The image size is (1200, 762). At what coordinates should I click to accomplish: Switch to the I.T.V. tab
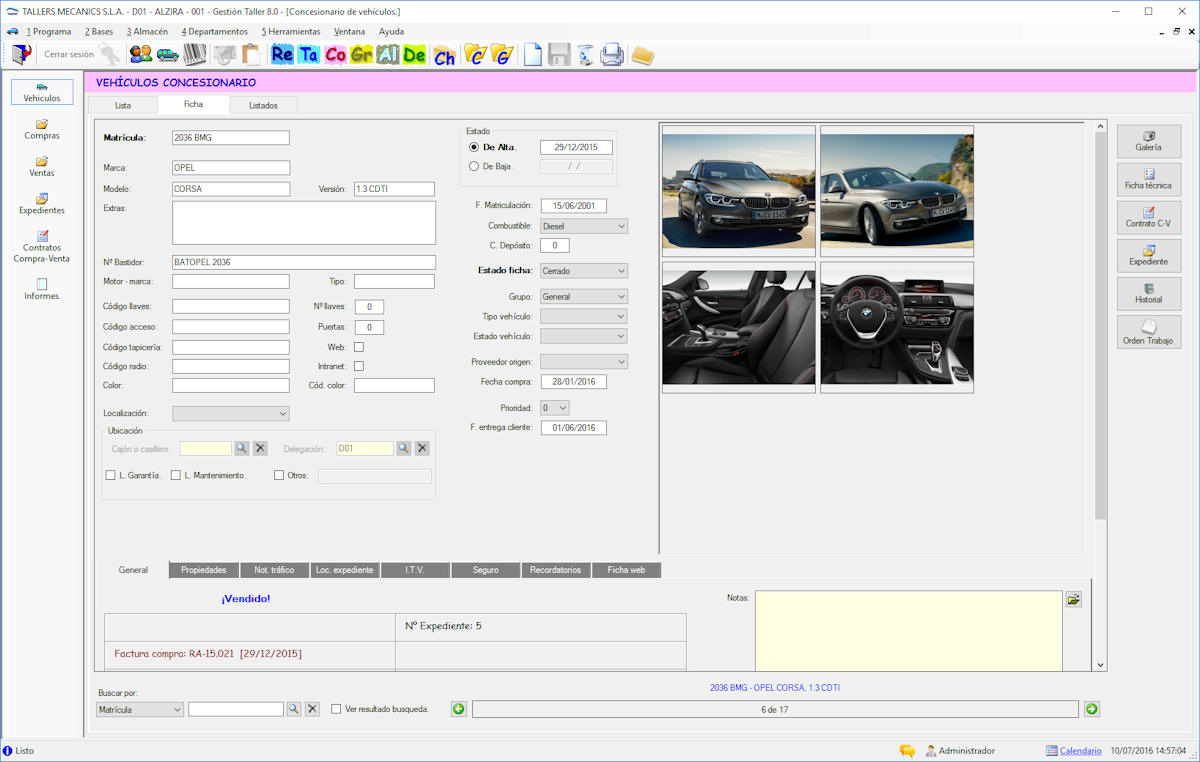coord(415,570)
